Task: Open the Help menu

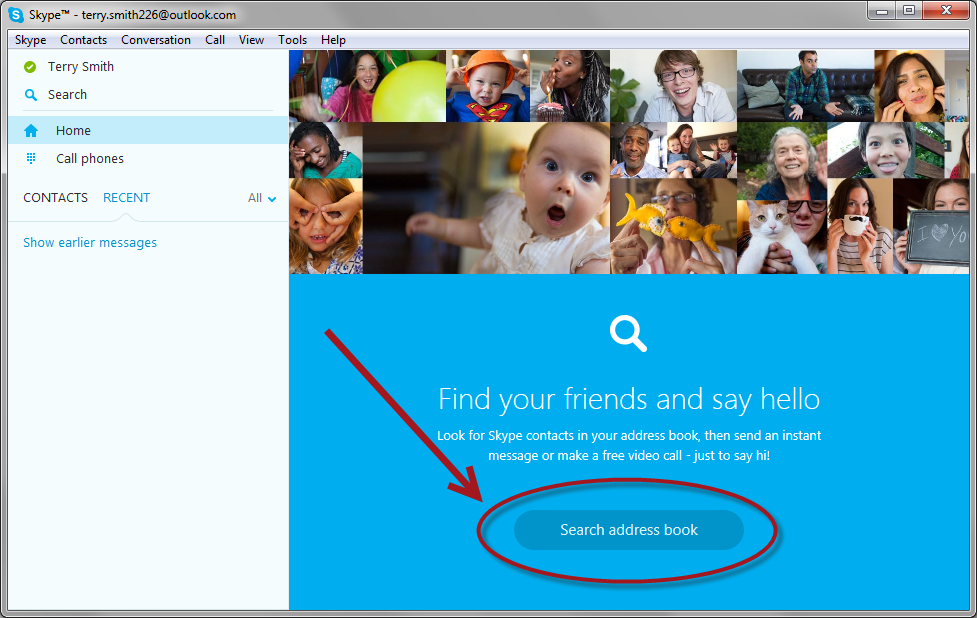Action: tap(333, 40)
